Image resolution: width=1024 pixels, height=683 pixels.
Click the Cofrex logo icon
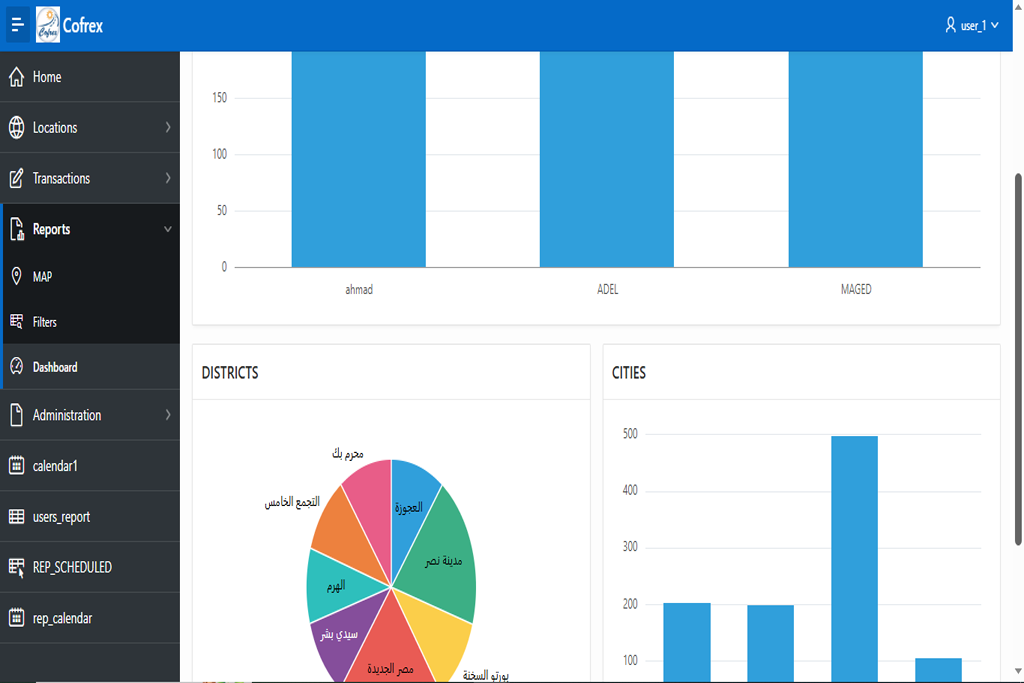coord(48,25)
